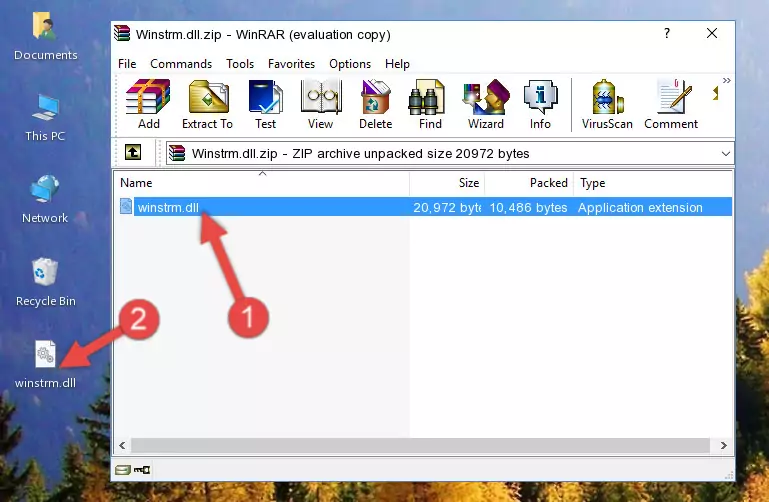Viewport: 769px width, 502px height.
Task: Show archive Info
Action: click(540, 104)
